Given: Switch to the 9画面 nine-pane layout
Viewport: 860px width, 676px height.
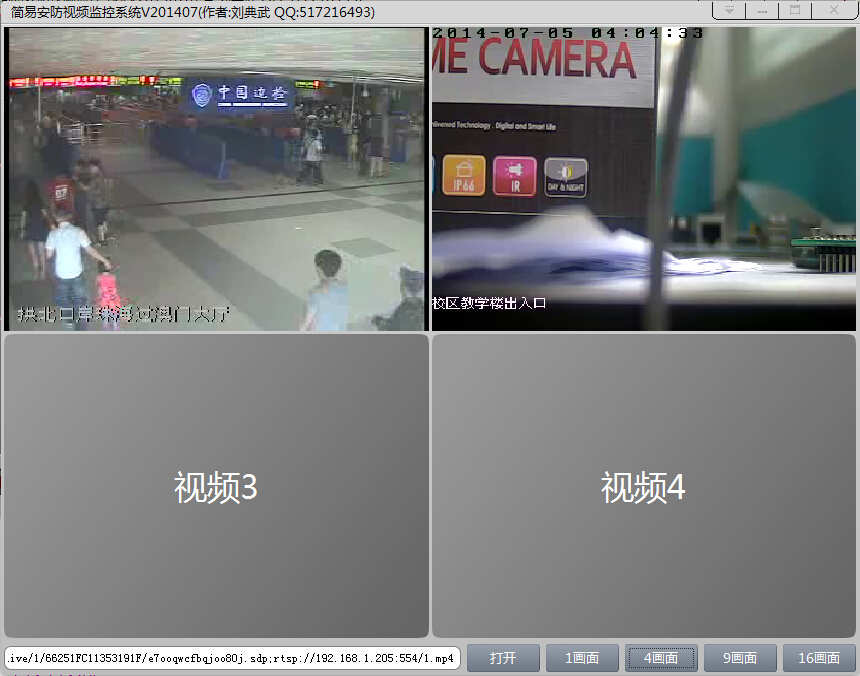Looking at the screenshot, I should click(740, 658).
